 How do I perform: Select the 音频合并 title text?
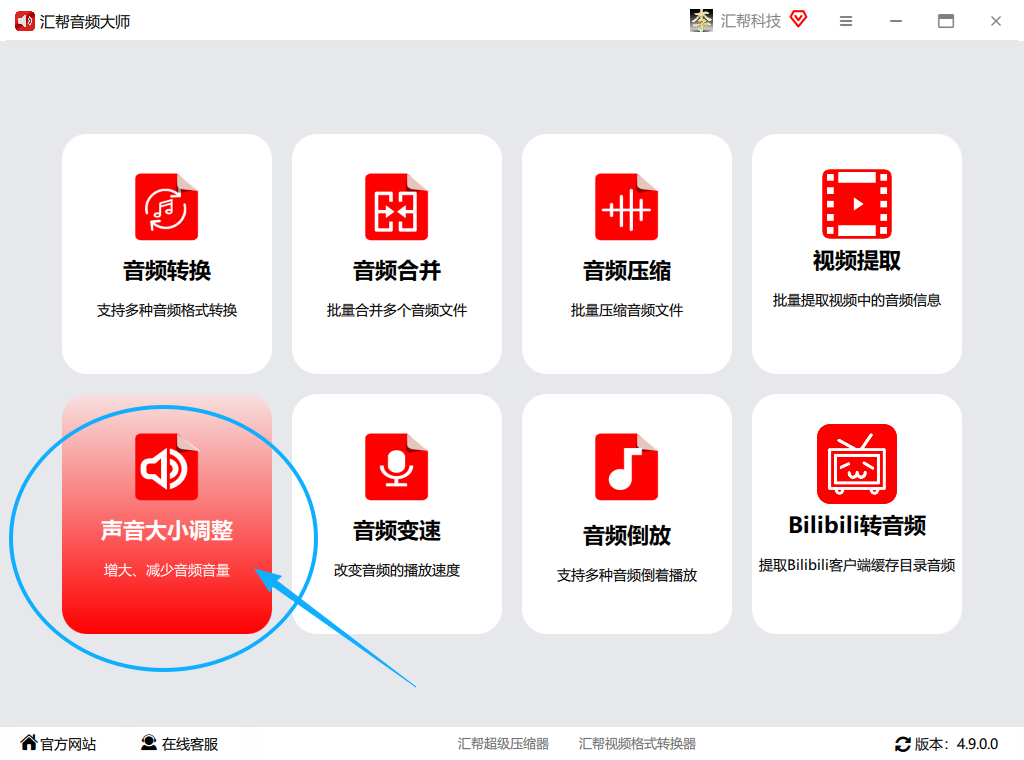click(x=396, y=270)
